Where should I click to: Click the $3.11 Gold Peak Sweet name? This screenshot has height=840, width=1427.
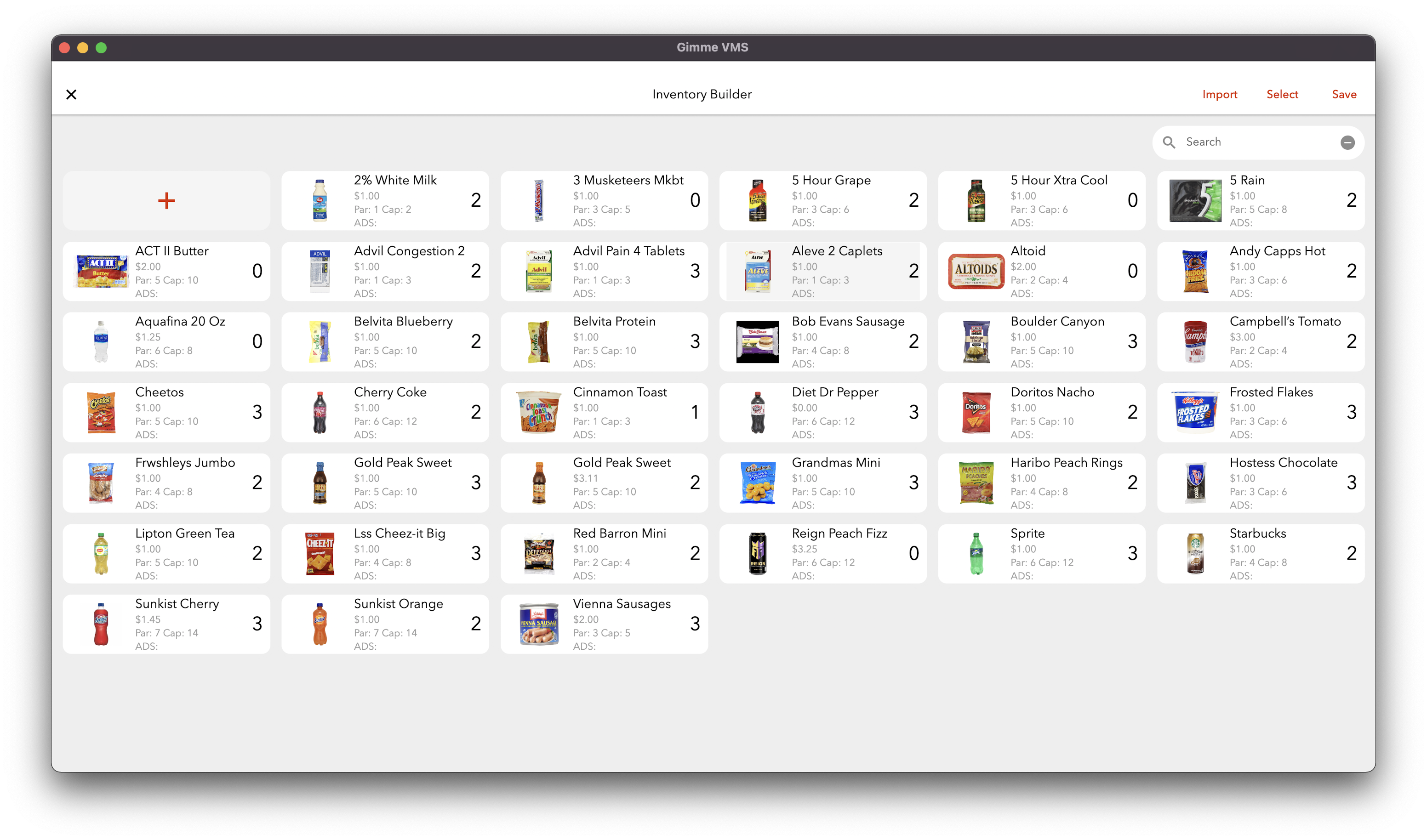(622, 463)
